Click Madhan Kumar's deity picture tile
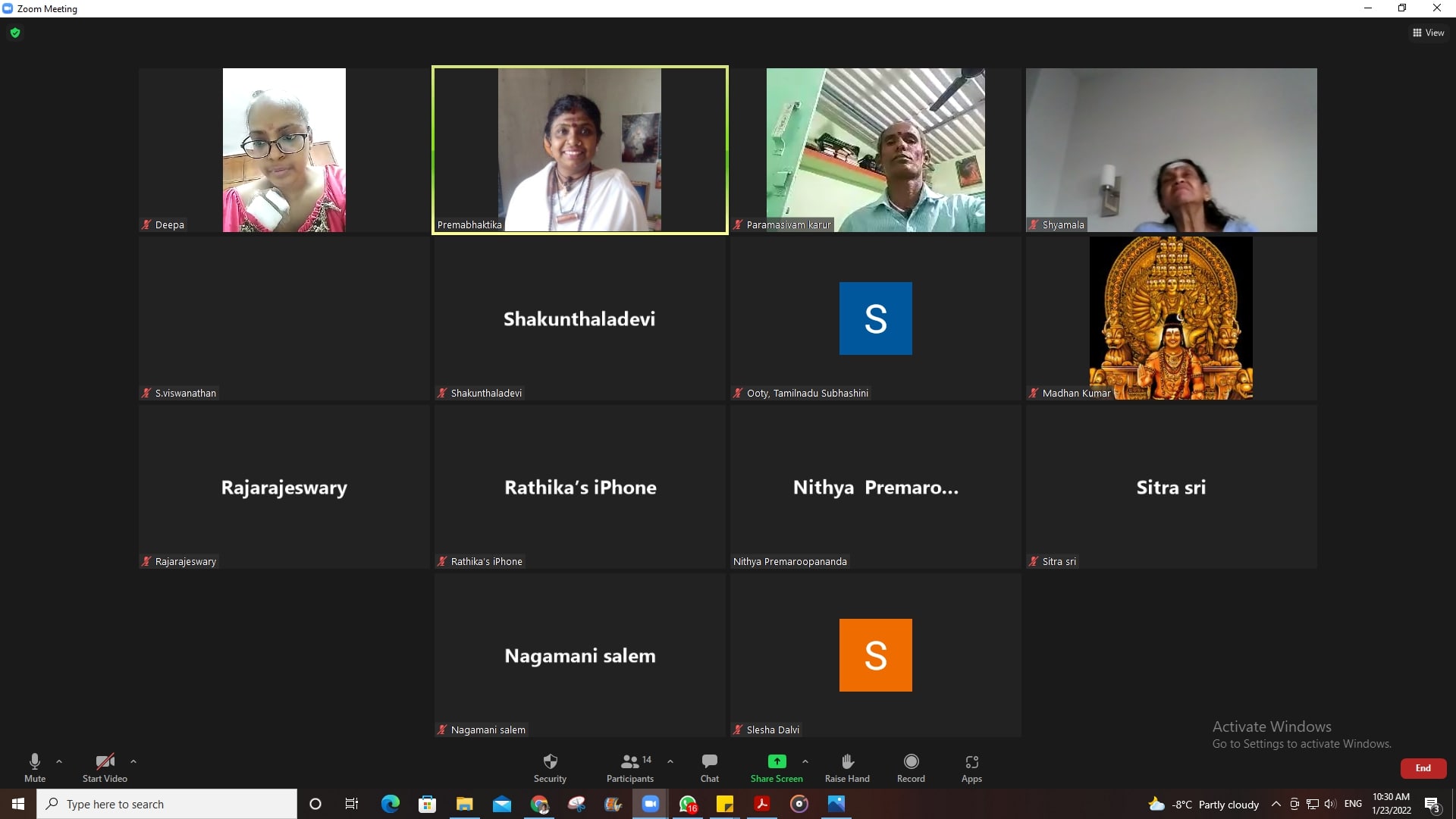The width and height of the screenshot is (1456, 819). pyautogui.click(x=1171, y=318)
